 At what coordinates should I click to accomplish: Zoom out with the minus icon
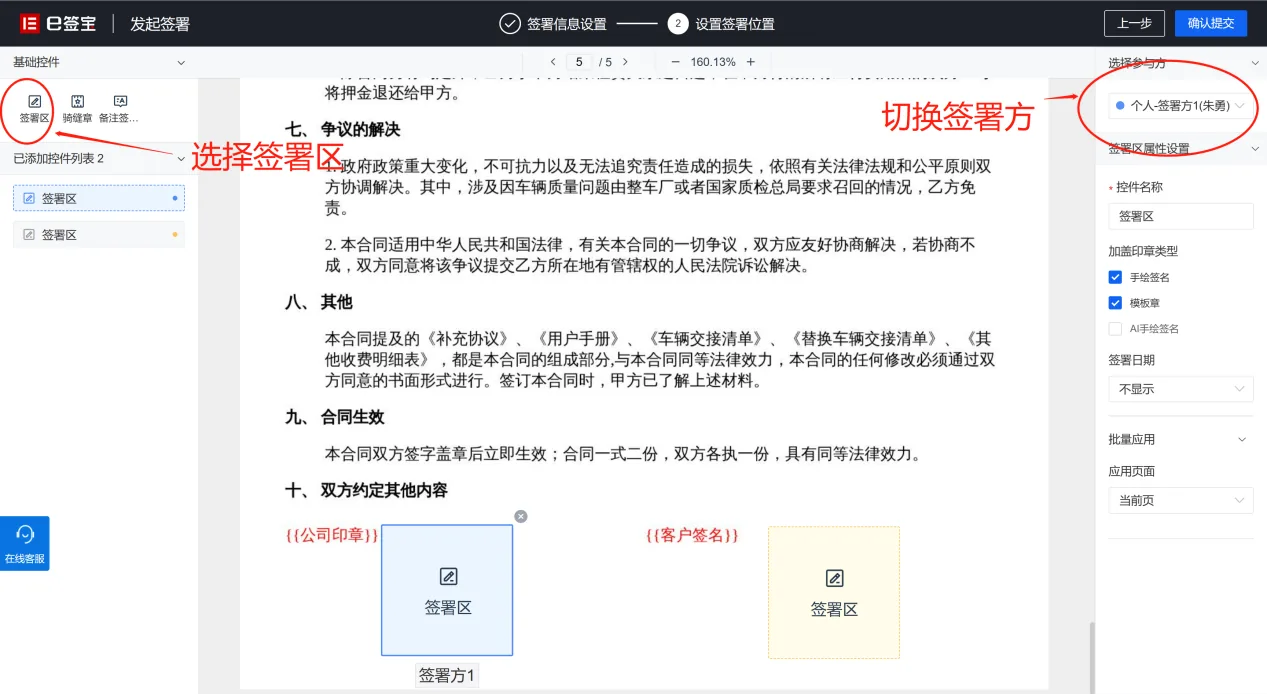[x=675, y=62]
